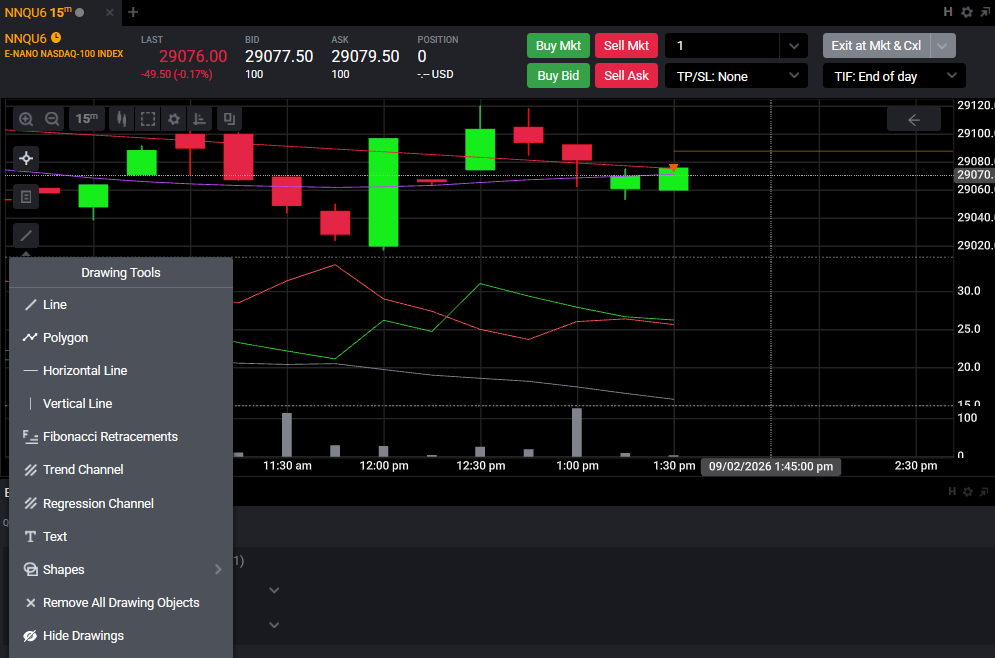The height and width of the screenshot is (658, 995).
Task: Open the 15m interval selector
Action: click(x=87, y=119)
